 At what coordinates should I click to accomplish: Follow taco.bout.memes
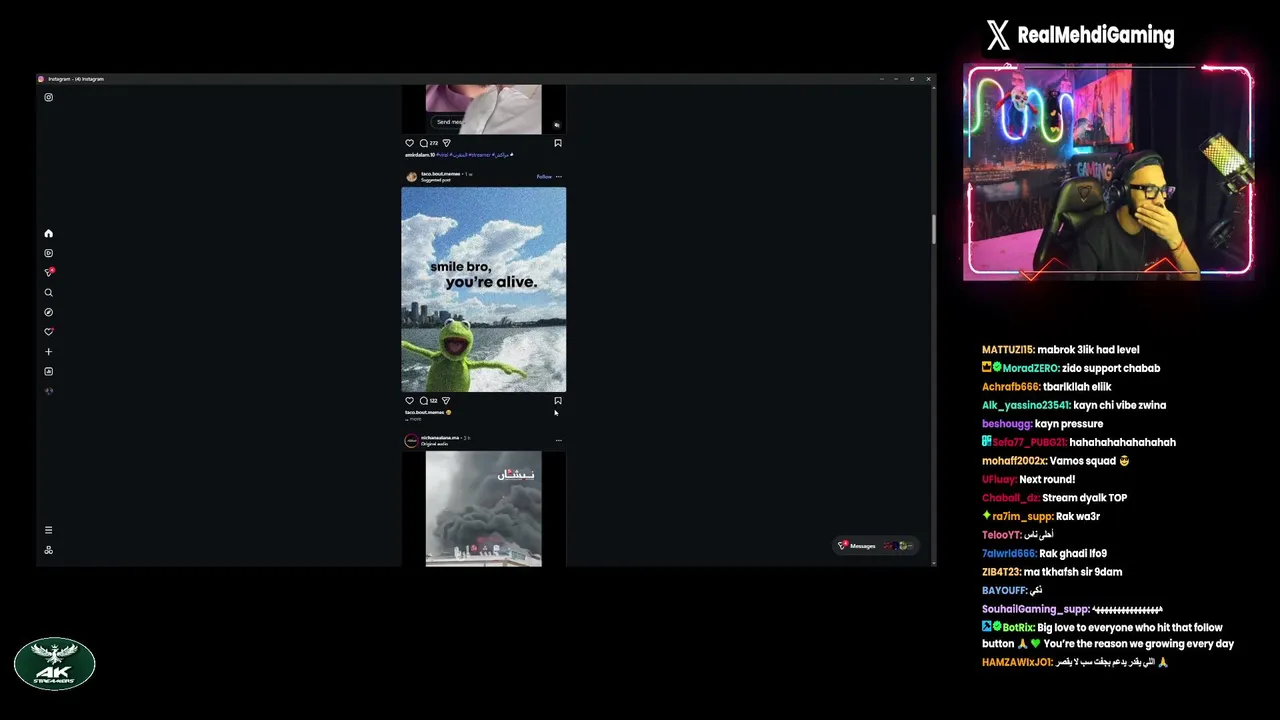(543, 176)
